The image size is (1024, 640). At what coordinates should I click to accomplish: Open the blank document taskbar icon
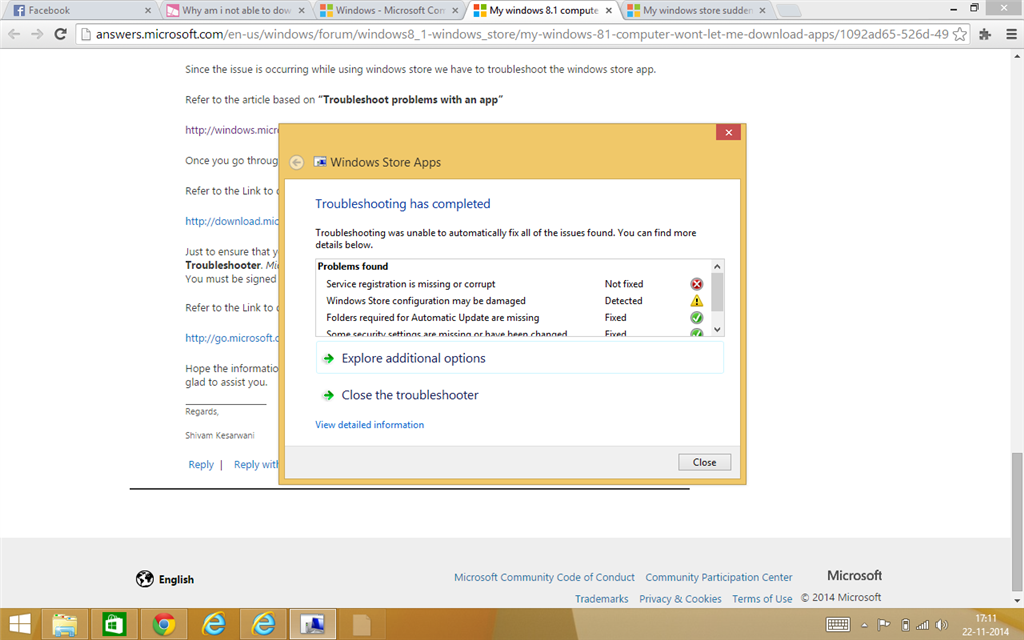[362, 624]
